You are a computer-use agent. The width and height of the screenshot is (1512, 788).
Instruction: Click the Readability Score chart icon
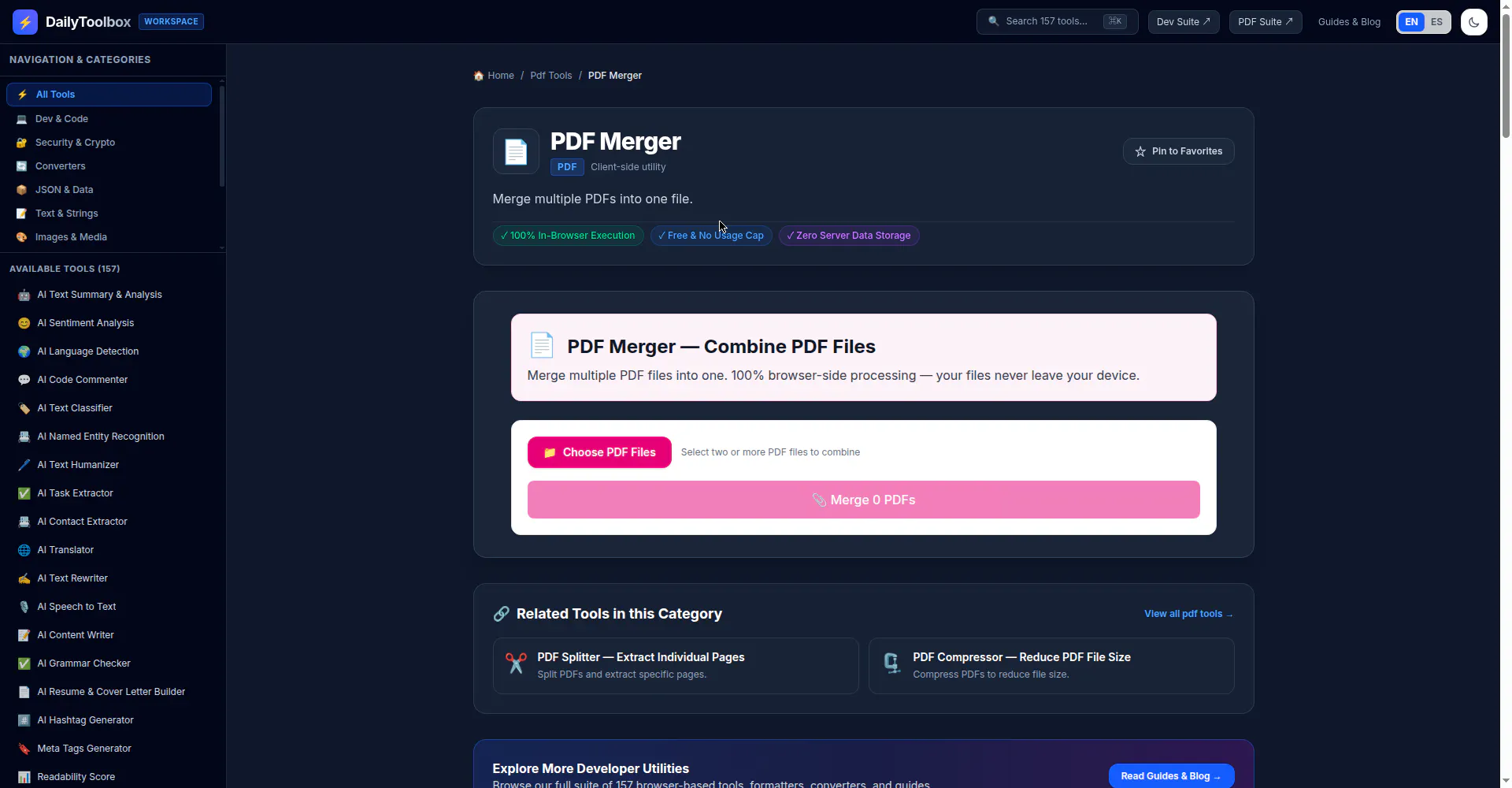24,777
